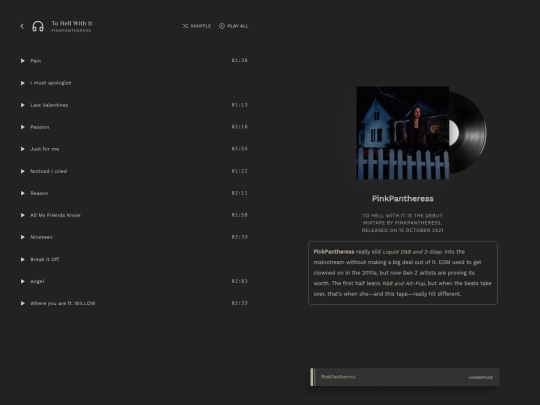Play the track Nineteen

[x=23, y=237]
